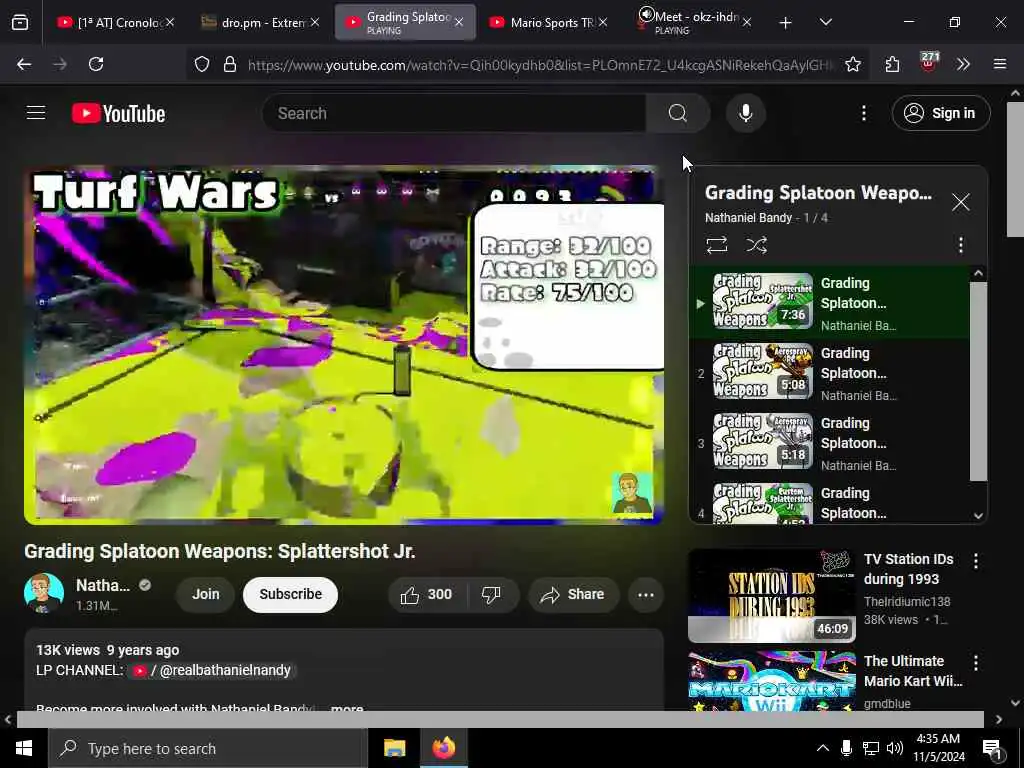This screenshot has width=1024, height=768.
Task: Open tracking protection shield
Action: pyautogui.click(x=202, y=64)
